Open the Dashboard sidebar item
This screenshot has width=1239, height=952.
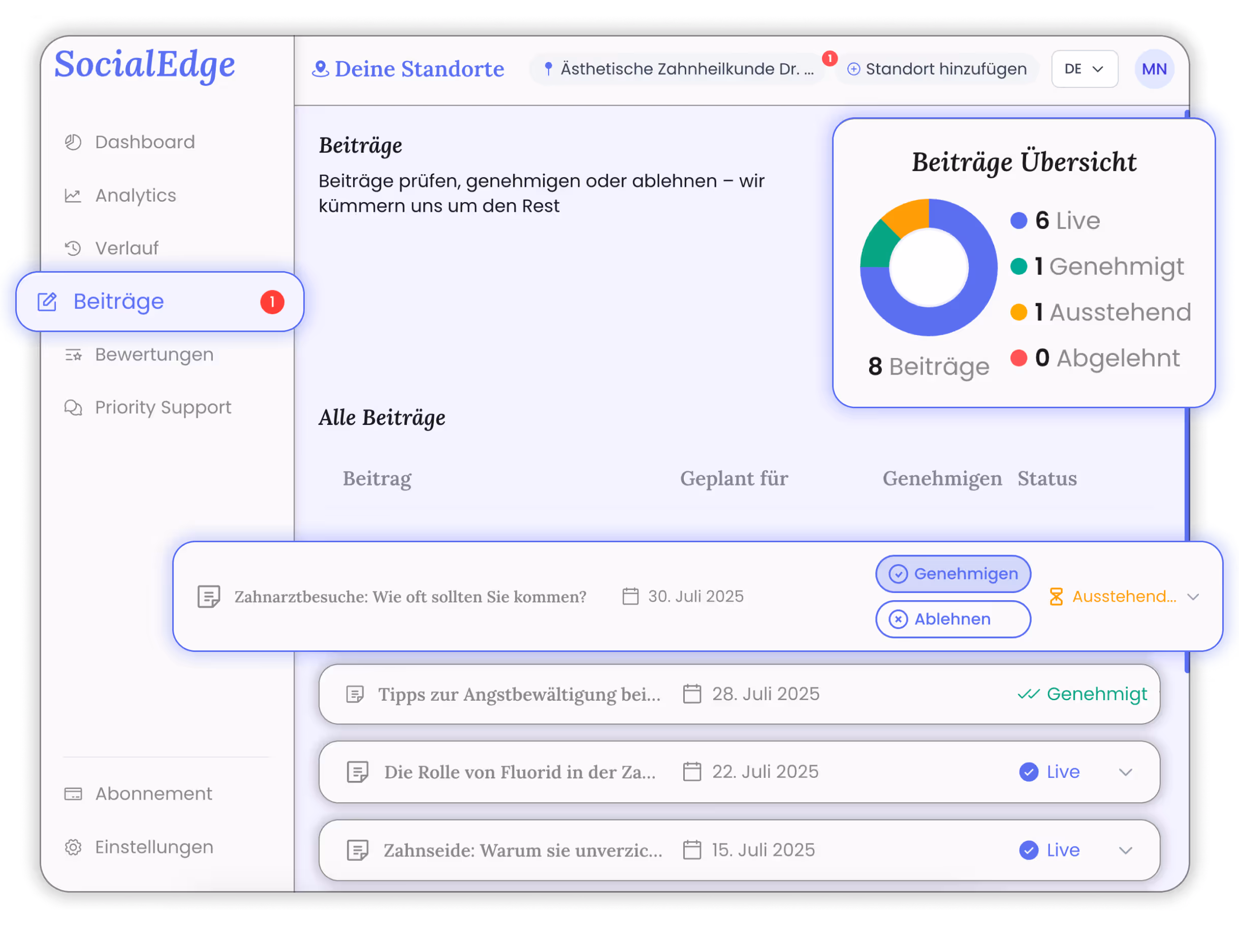(130, 142)
